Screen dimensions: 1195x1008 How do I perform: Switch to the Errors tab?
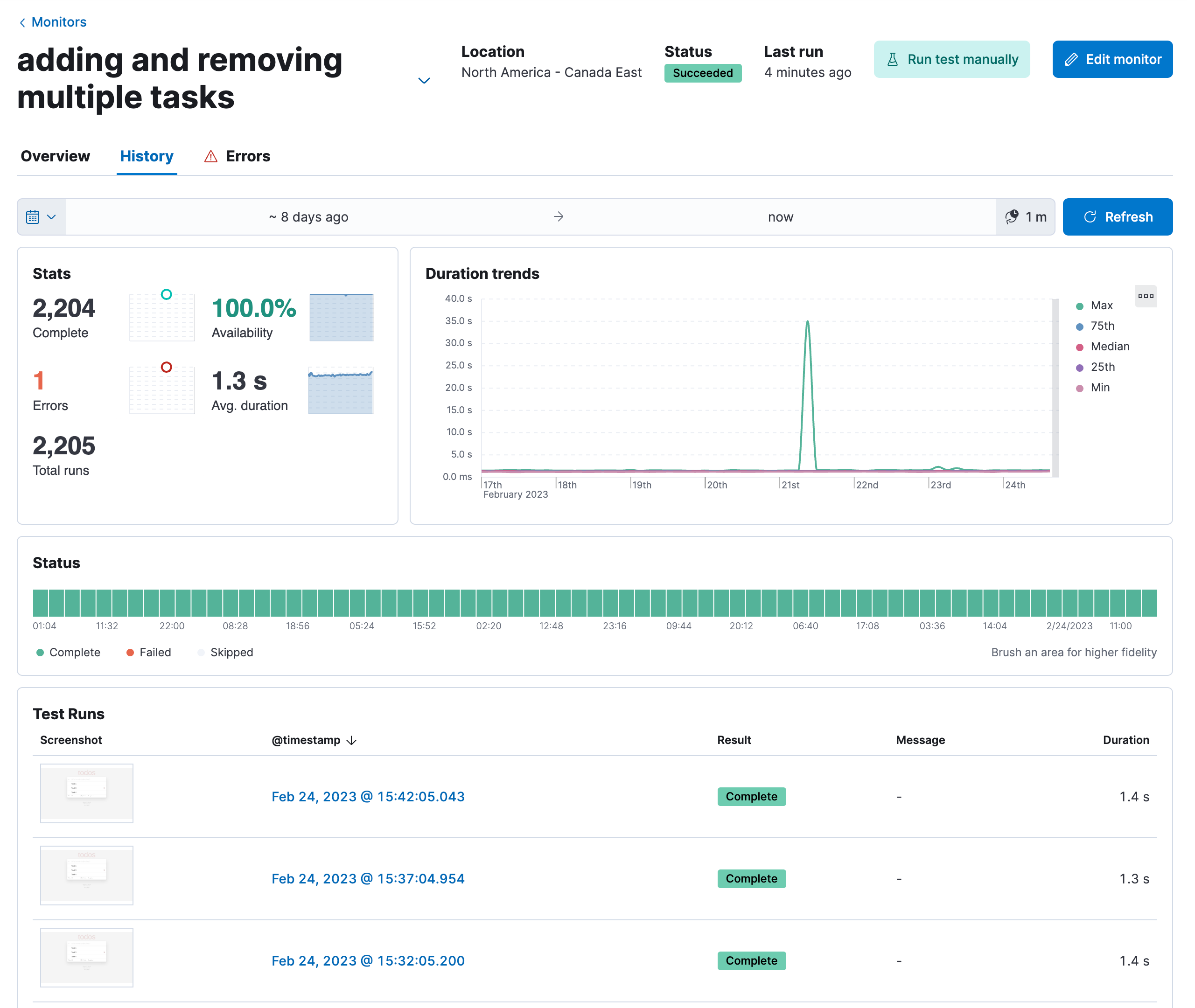coord(247,156)
